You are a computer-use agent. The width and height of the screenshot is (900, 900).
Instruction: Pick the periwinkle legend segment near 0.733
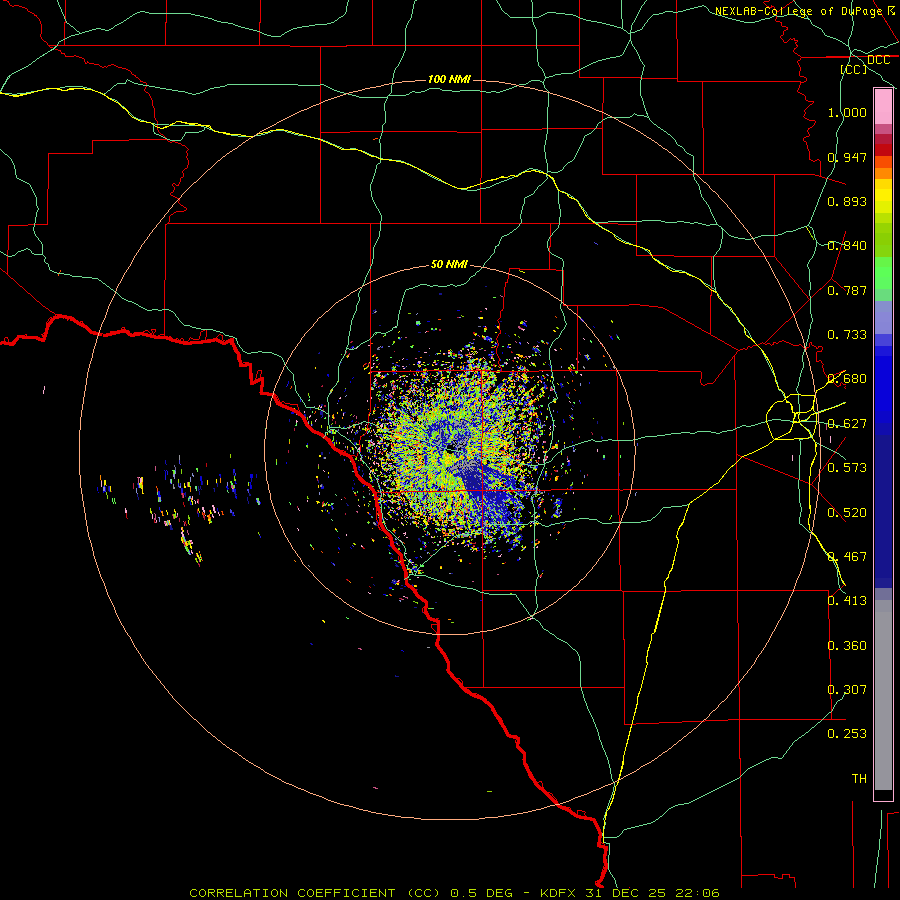pyautogui.click(x=883, y=318)
